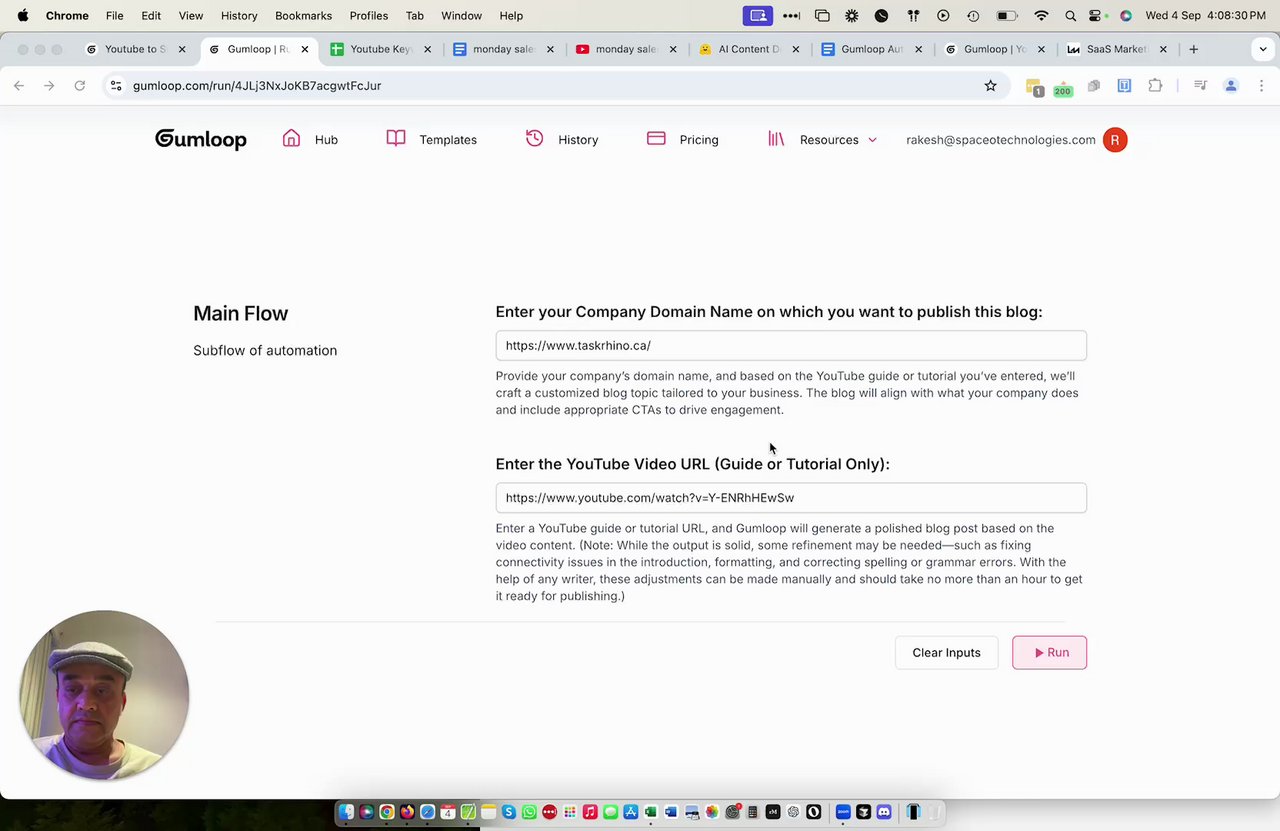Expand the Resources dropdown

click(838, 140)
